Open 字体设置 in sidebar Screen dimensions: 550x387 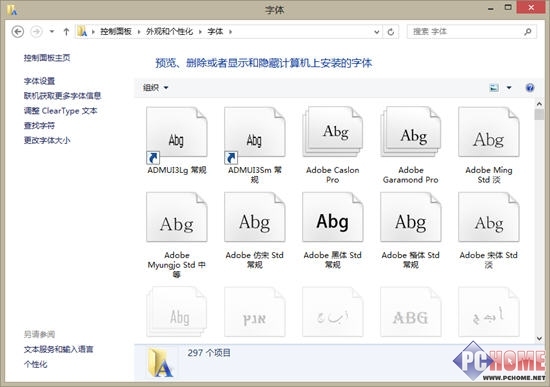(39, 81)
